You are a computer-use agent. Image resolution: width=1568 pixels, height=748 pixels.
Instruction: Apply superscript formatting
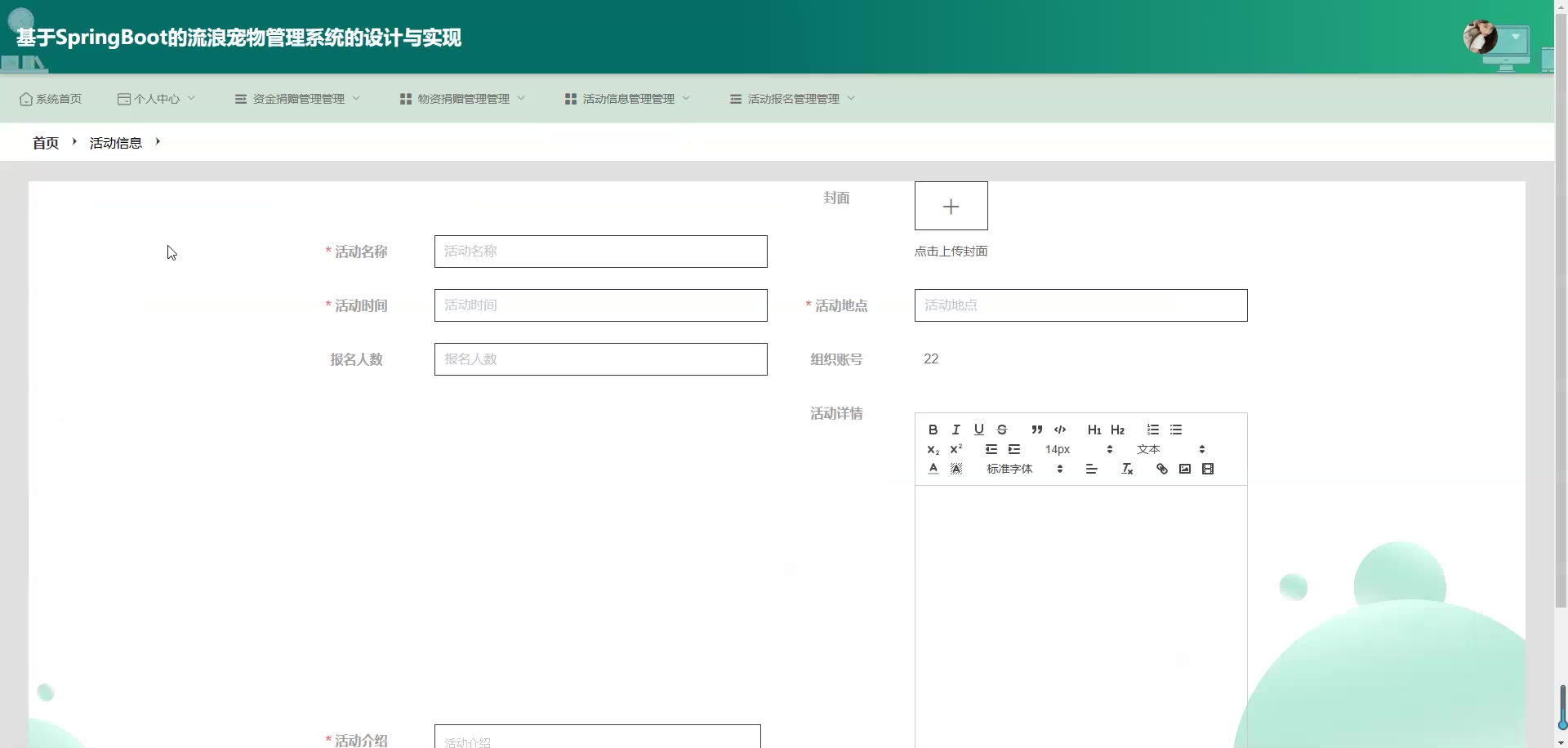[955, 449]
